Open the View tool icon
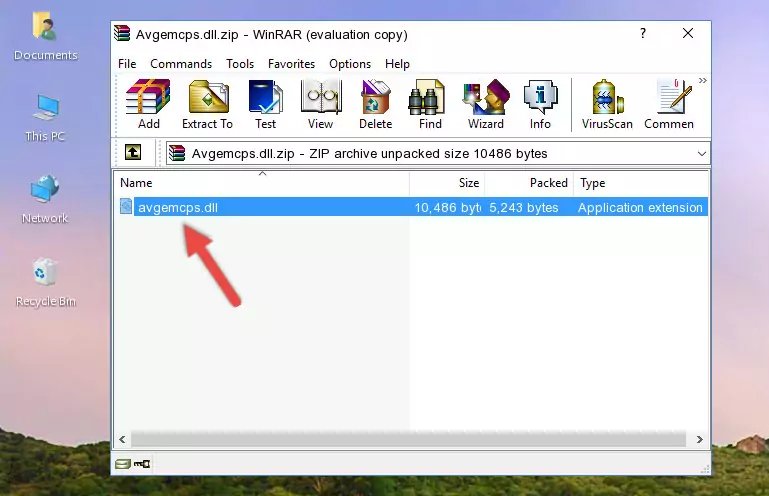 point(321,104)
